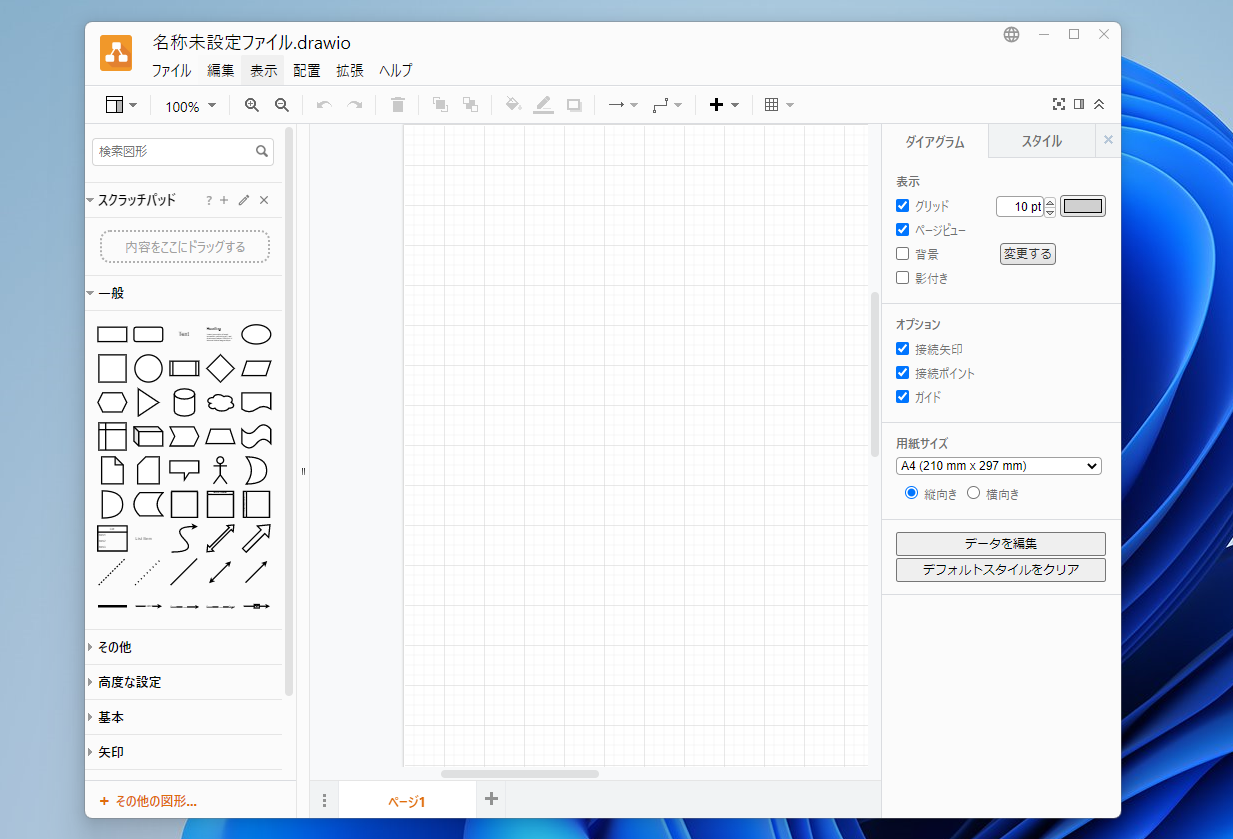
Task: Select the triangle shape in General
Action: (x=148, y=402)
